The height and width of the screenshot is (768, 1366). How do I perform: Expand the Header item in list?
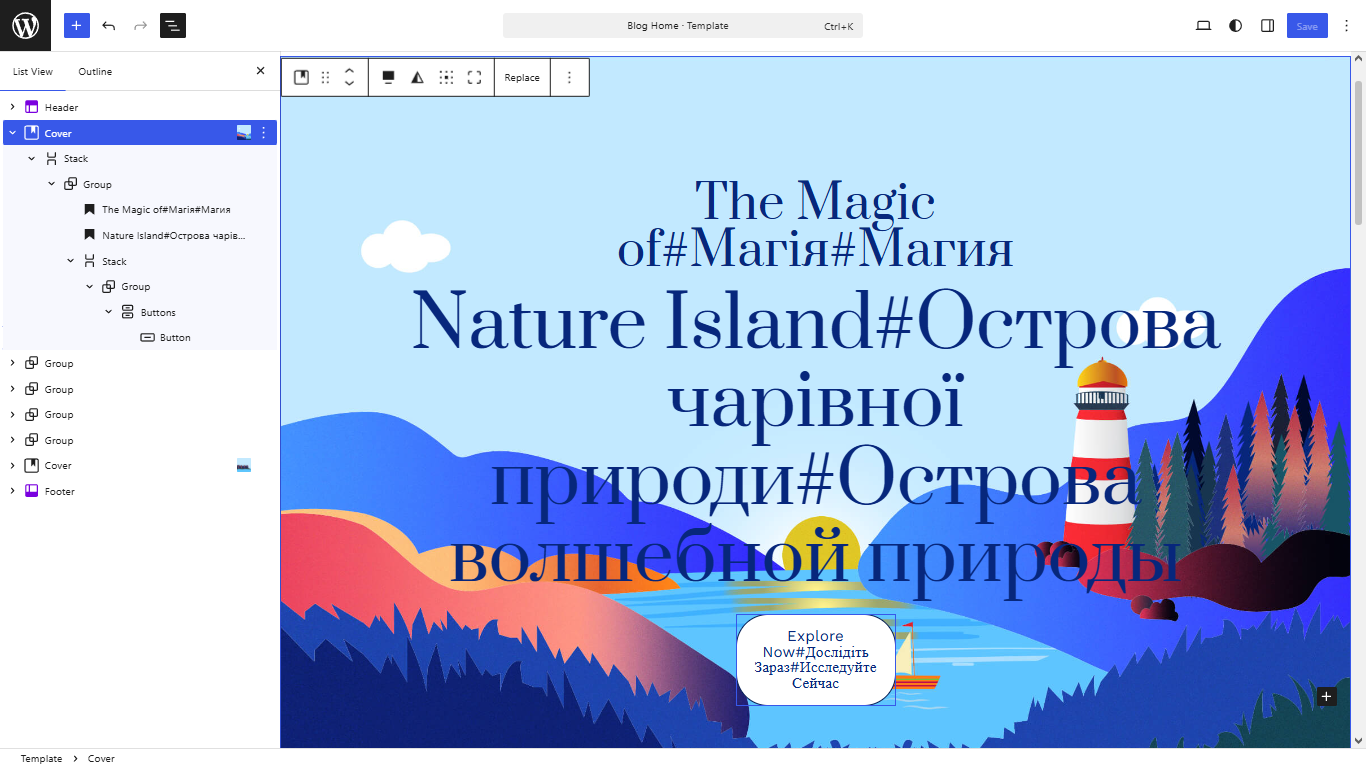click(12, 107)
